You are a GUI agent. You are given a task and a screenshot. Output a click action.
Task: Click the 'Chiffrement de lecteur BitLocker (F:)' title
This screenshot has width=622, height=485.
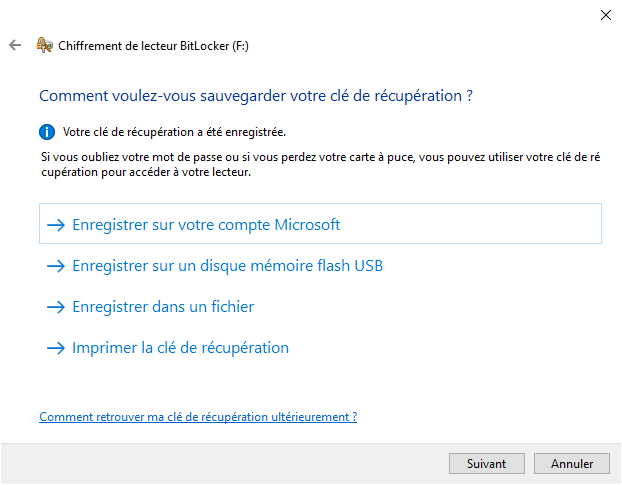152,45
